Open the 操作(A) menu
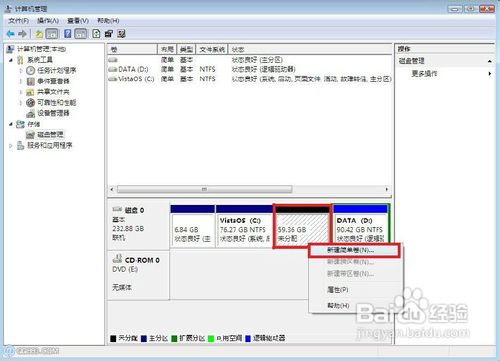Screen dimensions: 500x361 point(48,21)
